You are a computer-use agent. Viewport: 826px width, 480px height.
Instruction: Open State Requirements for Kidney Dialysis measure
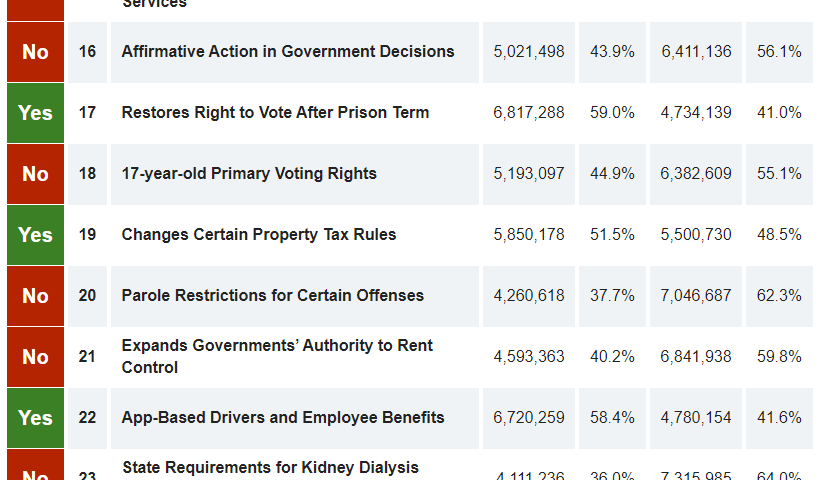(270, 467)
